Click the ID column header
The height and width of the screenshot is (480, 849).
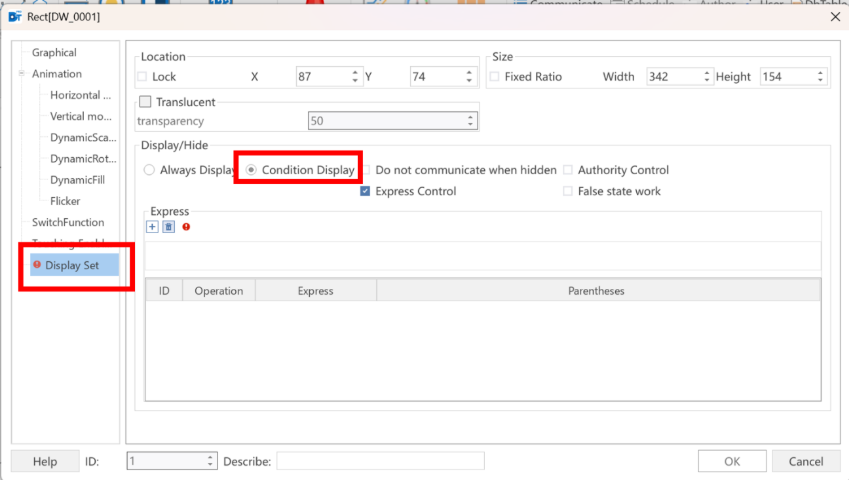coord(164,291)
